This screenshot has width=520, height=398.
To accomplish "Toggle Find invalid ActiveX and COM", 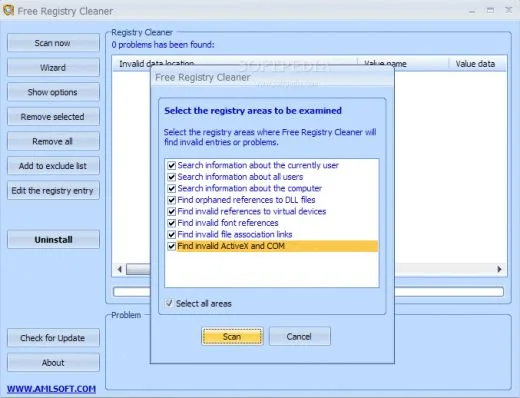I will 172,246.
